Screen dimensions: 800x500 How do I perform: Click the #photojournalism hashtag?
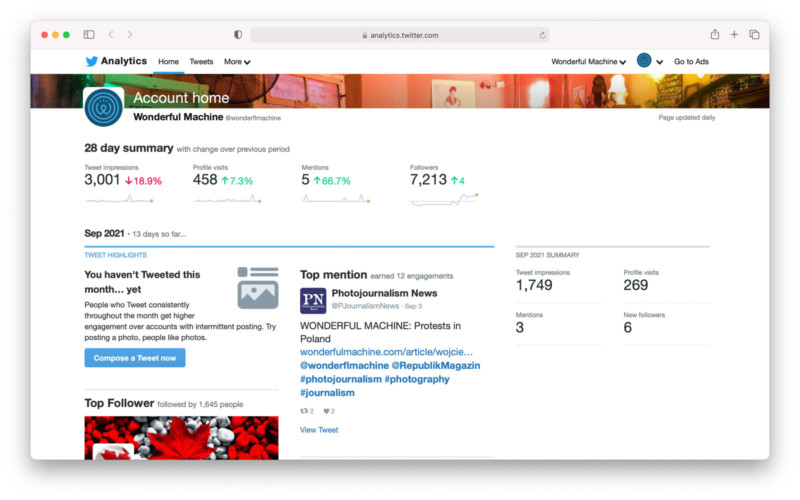[341, 379]
